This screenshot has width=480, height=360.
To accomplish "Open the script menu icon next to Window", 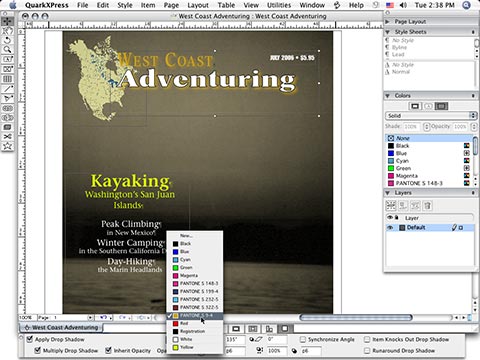I will [x=337, y=5].
